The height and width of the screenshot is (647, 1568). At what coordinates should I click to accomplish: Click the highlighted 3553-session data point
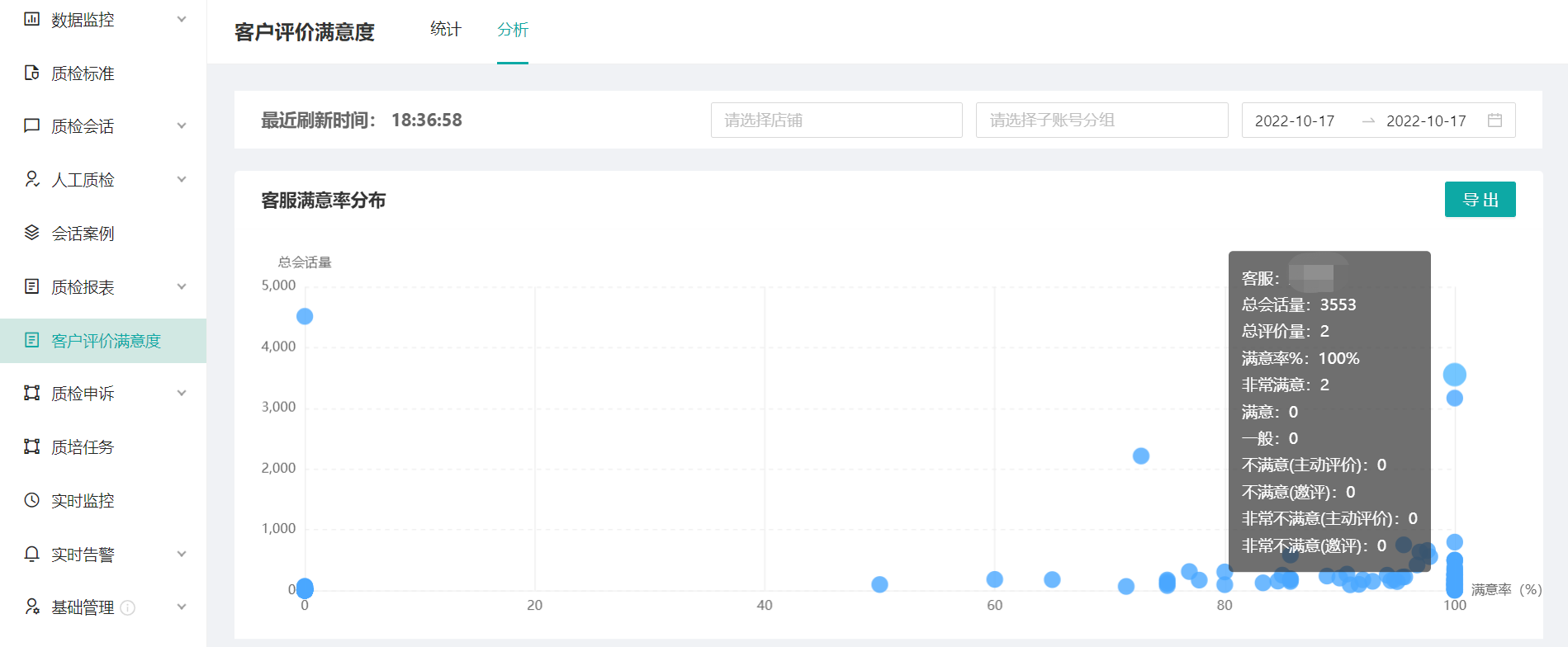tap(1454, 375)
